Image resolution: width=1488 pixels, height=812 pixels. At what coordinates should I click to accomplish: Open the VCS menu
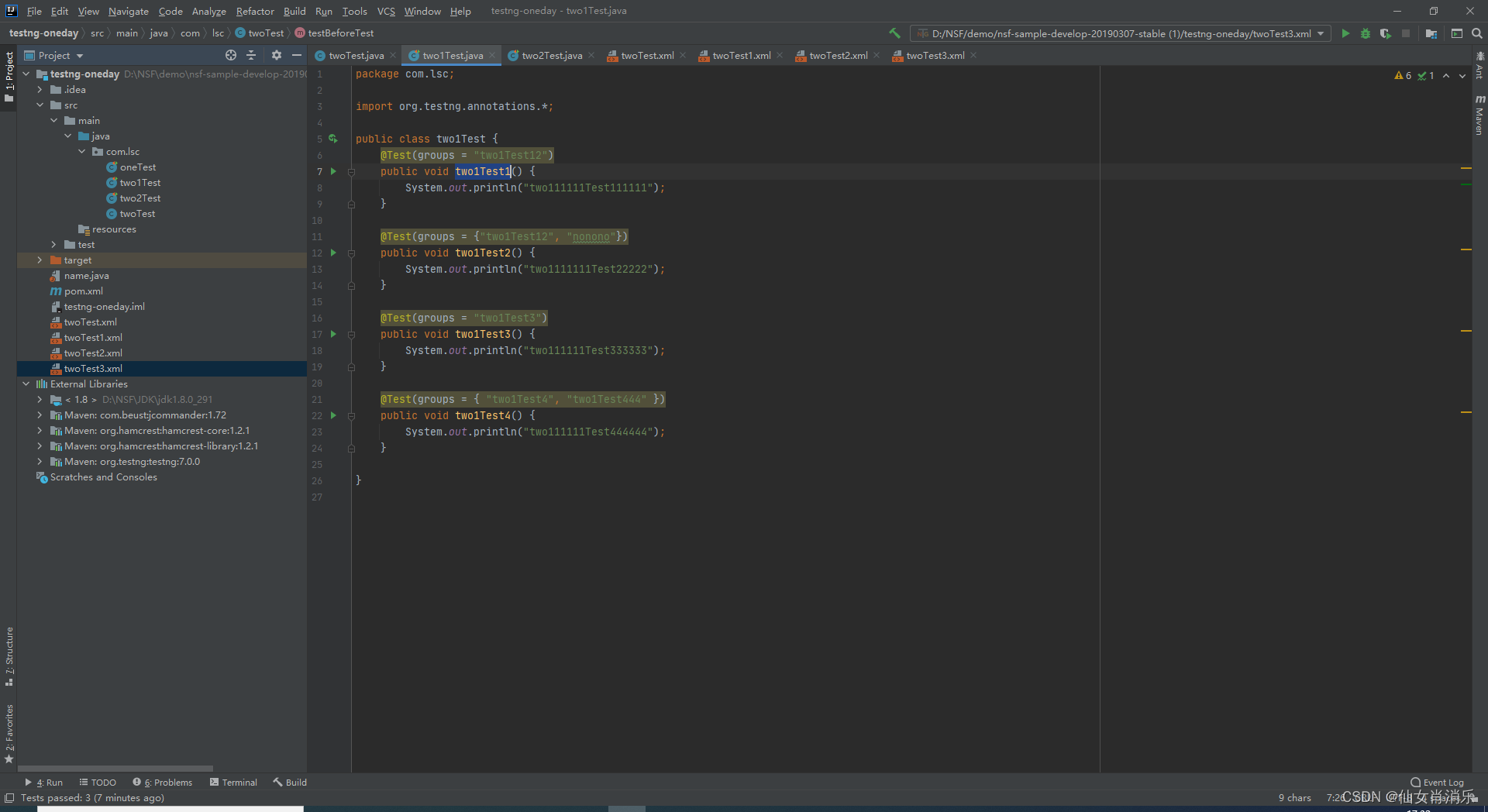[x=386, y=11]
